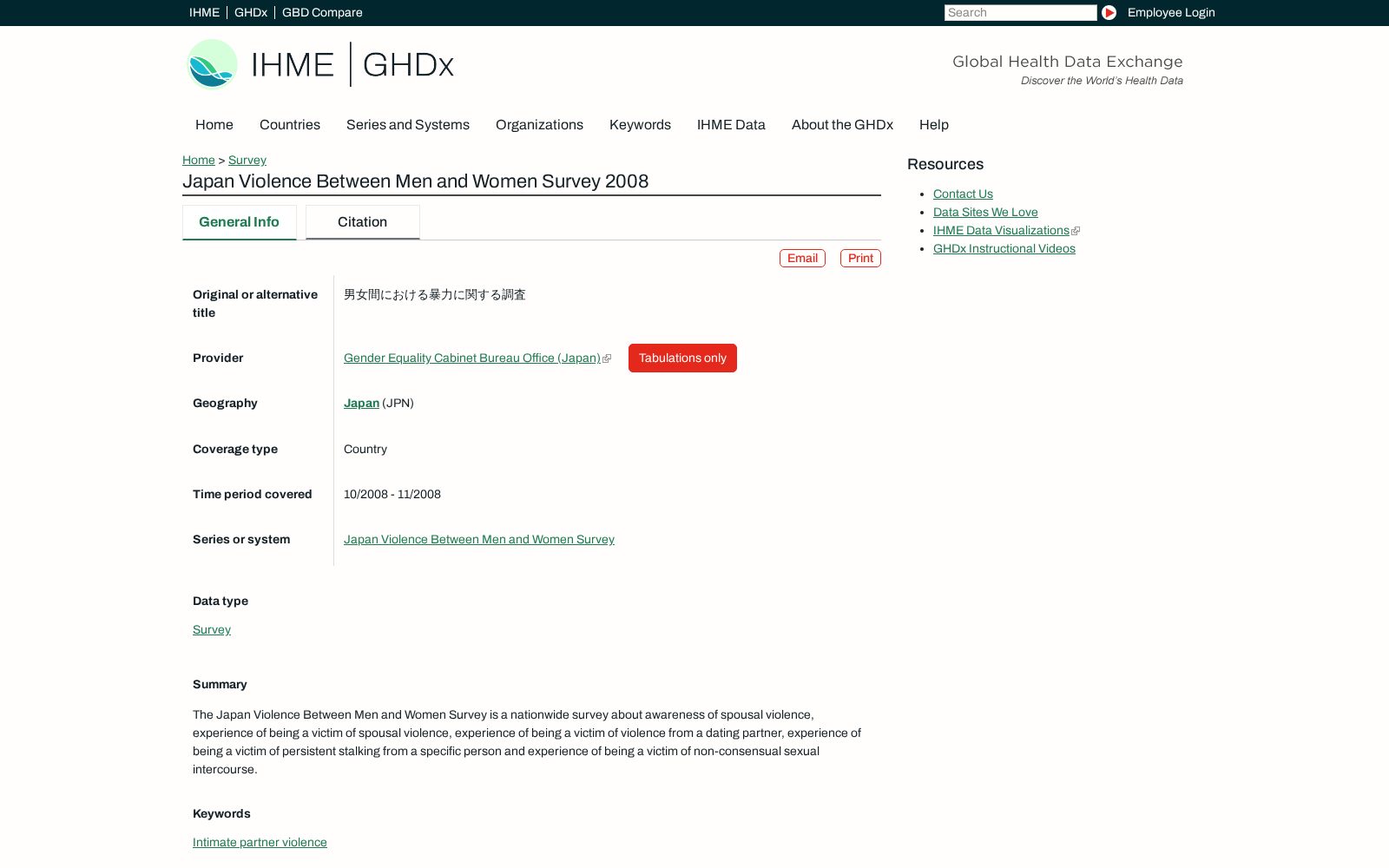Click the Global Health Data Exchange tagline
The image size is (1389, 868).
pyautogui.click(x=1068, y=62)
